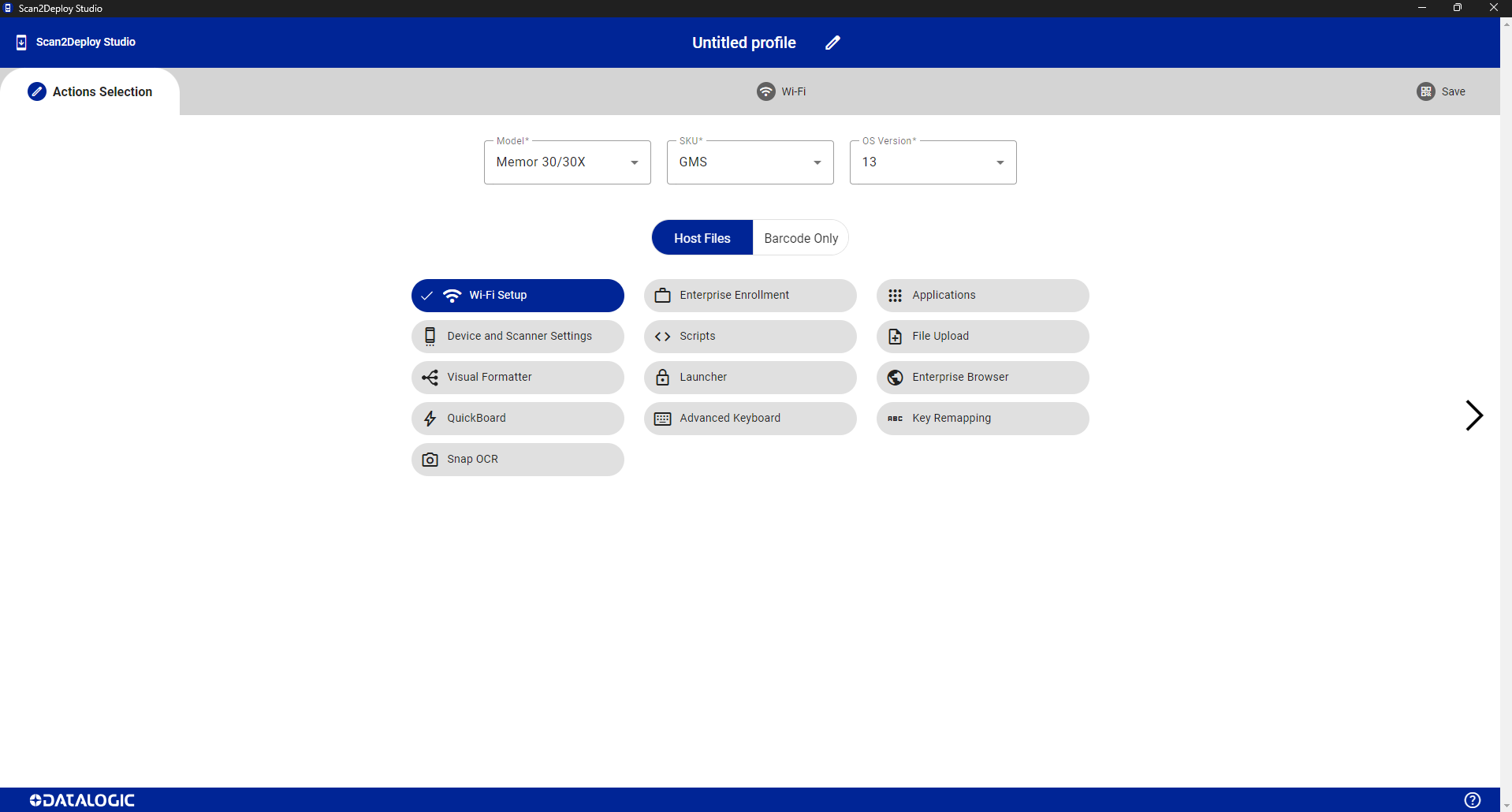Click the Model dropdown arrow

[x=634, y=162]
